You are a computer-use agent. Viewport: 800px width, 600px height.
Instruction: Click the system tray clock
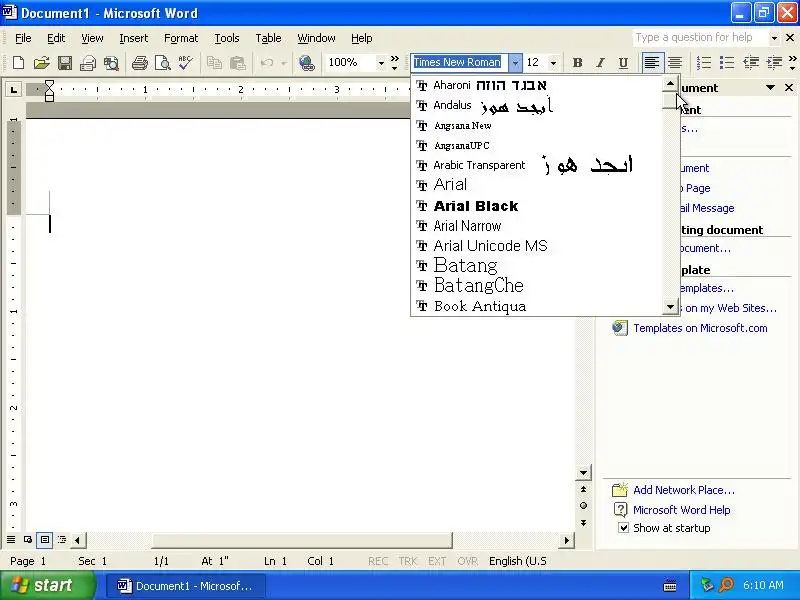[x=763, y=585]
